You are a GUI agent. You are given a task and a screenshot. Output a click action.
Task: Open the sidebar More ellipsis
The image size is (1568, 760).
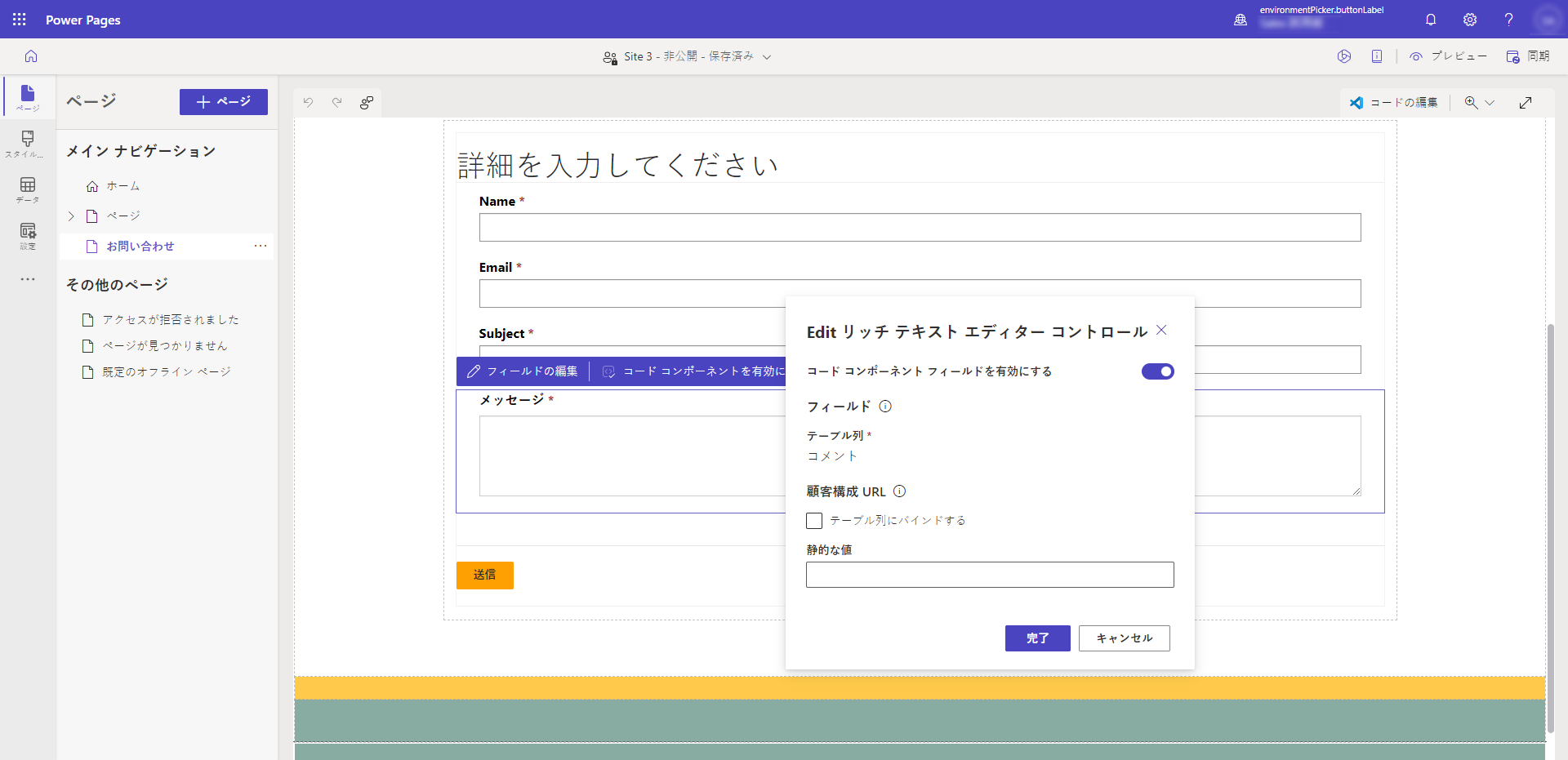coord(28,279)
